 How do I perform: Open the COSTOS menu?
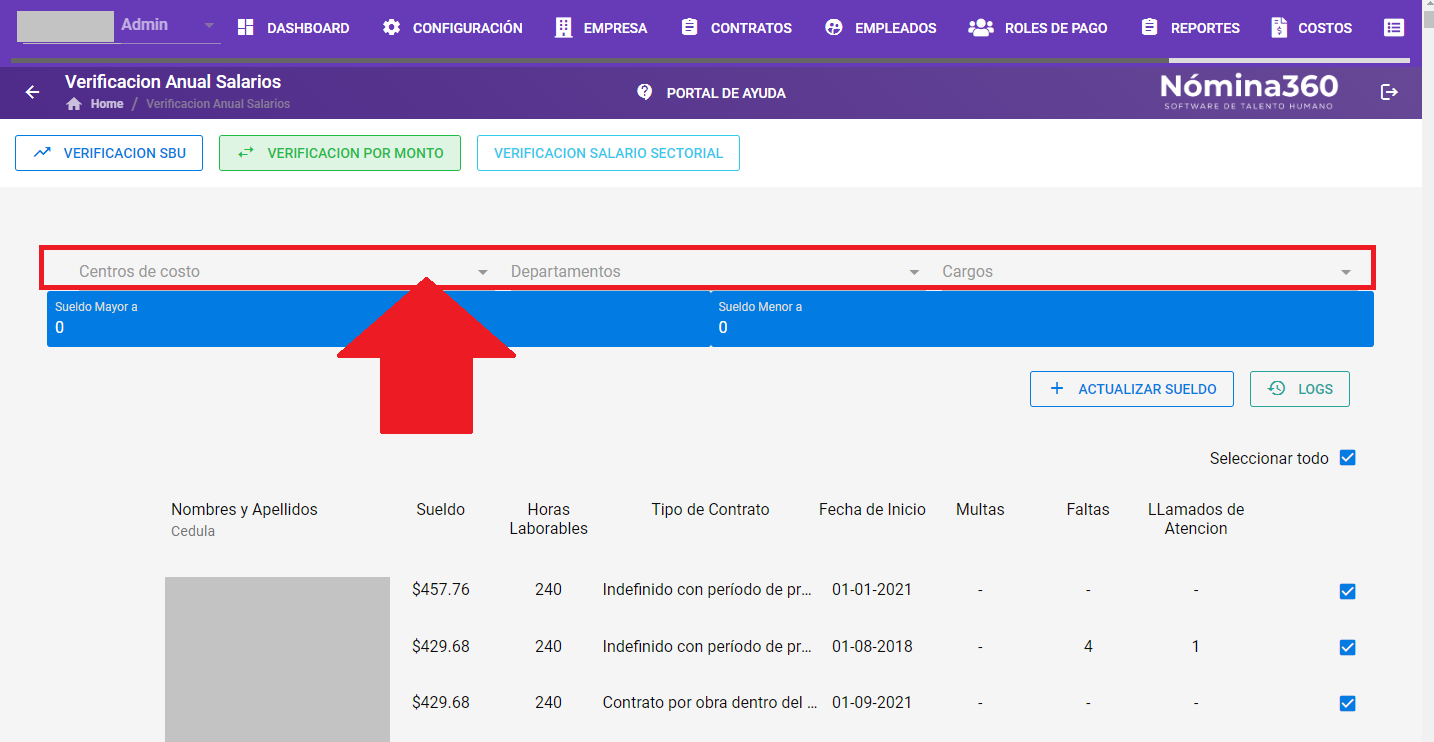(x=1312, y=28)
